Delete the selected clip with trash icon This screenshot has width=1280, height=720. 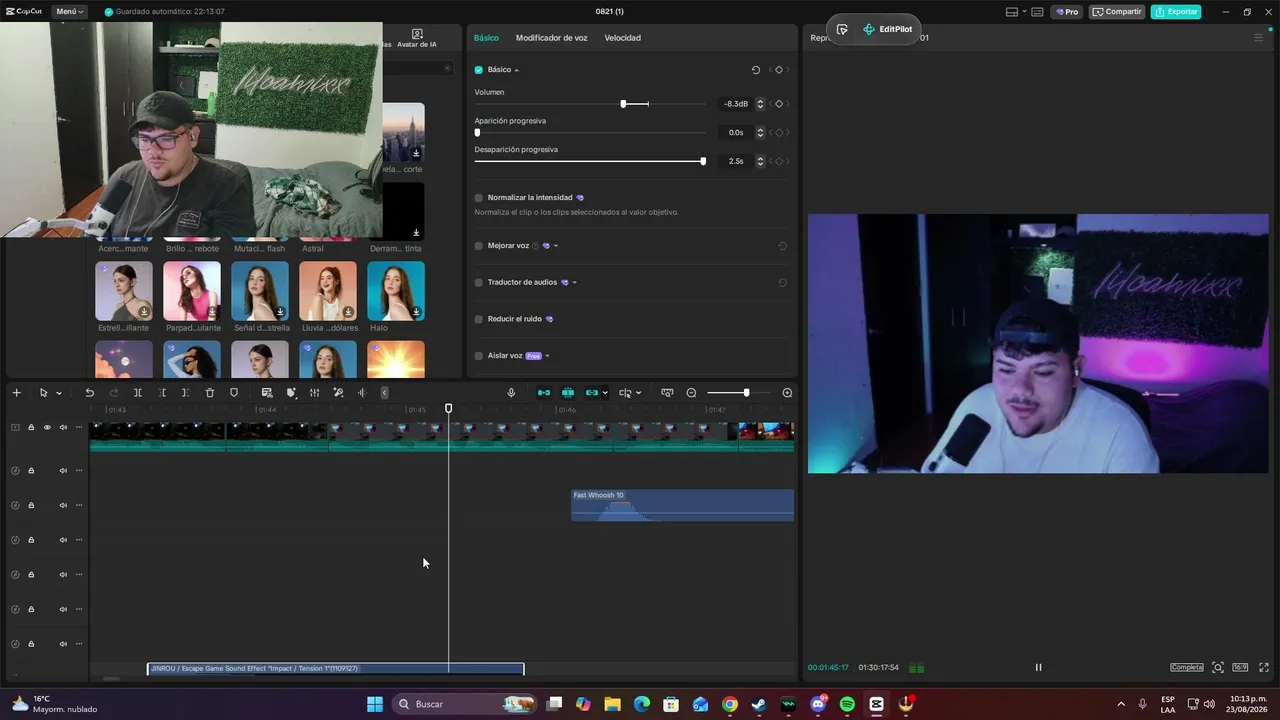tap(210, 393)
